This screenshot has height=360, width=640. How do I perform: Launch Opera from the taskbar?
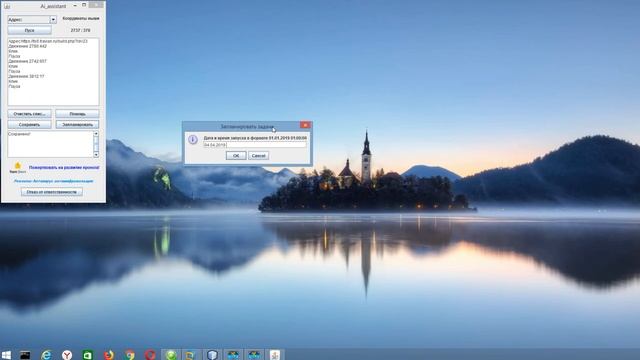point(150,355)
